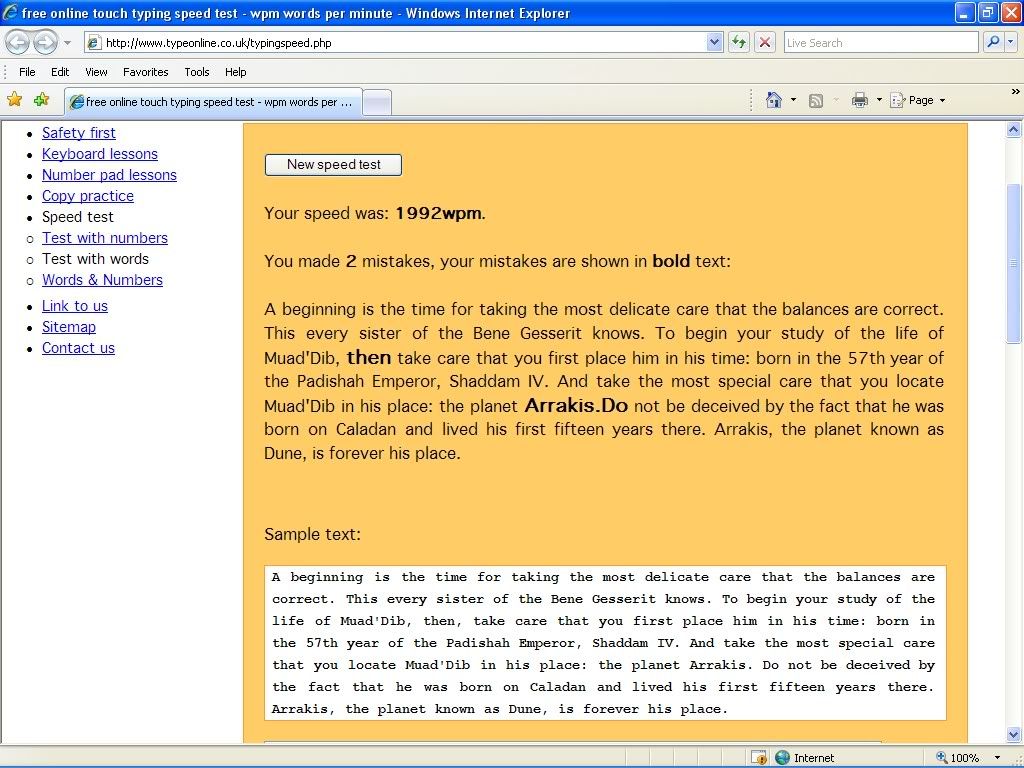The image size is (1024, 768).
Task: Click the bold 'then' mistake word
Action: pyautogui.click(x=369, y=357)
